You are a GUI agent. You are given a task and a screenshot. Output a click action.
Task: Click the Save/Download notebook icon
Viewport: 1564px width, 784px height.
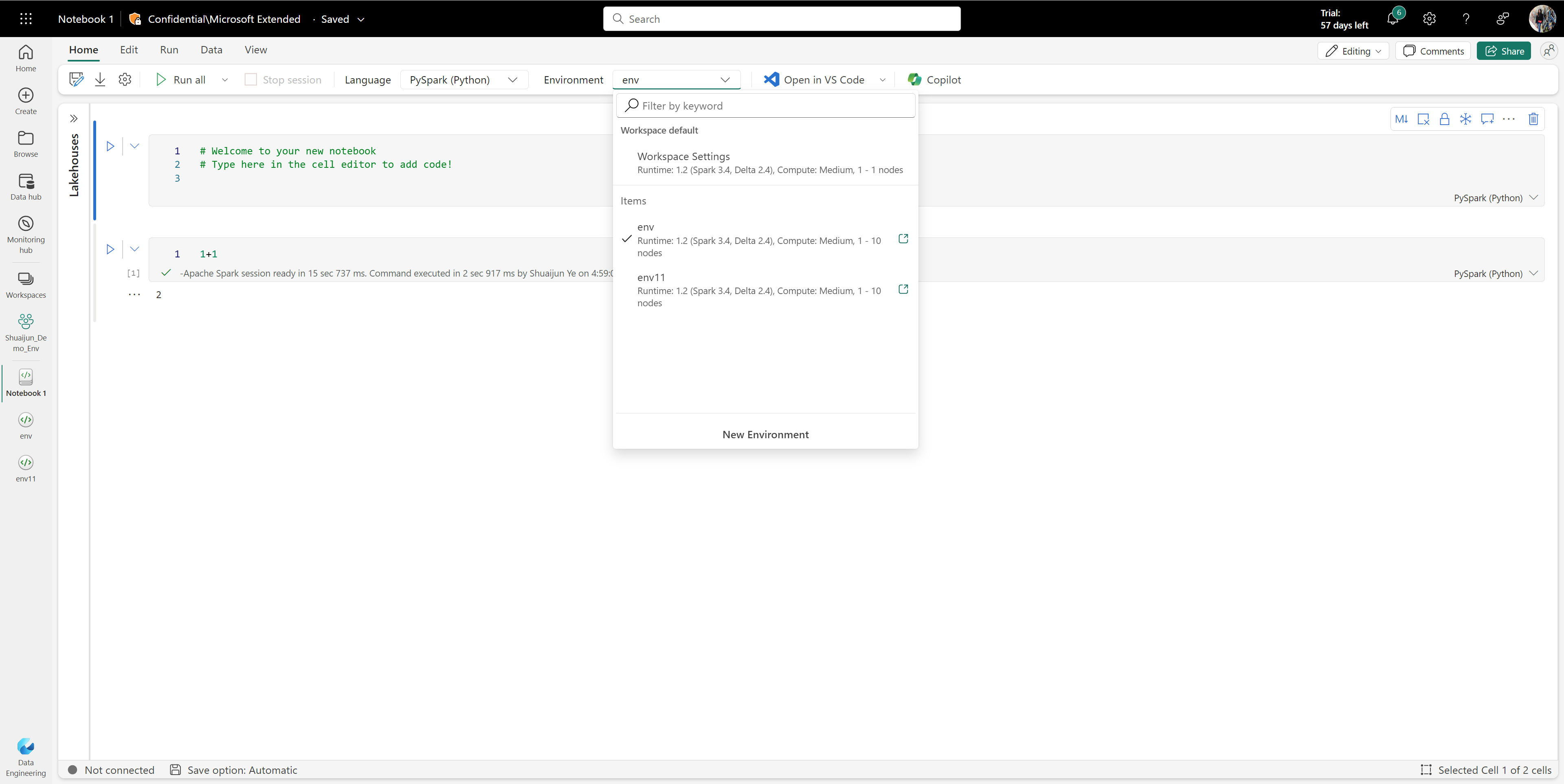[x=99, y=79]
